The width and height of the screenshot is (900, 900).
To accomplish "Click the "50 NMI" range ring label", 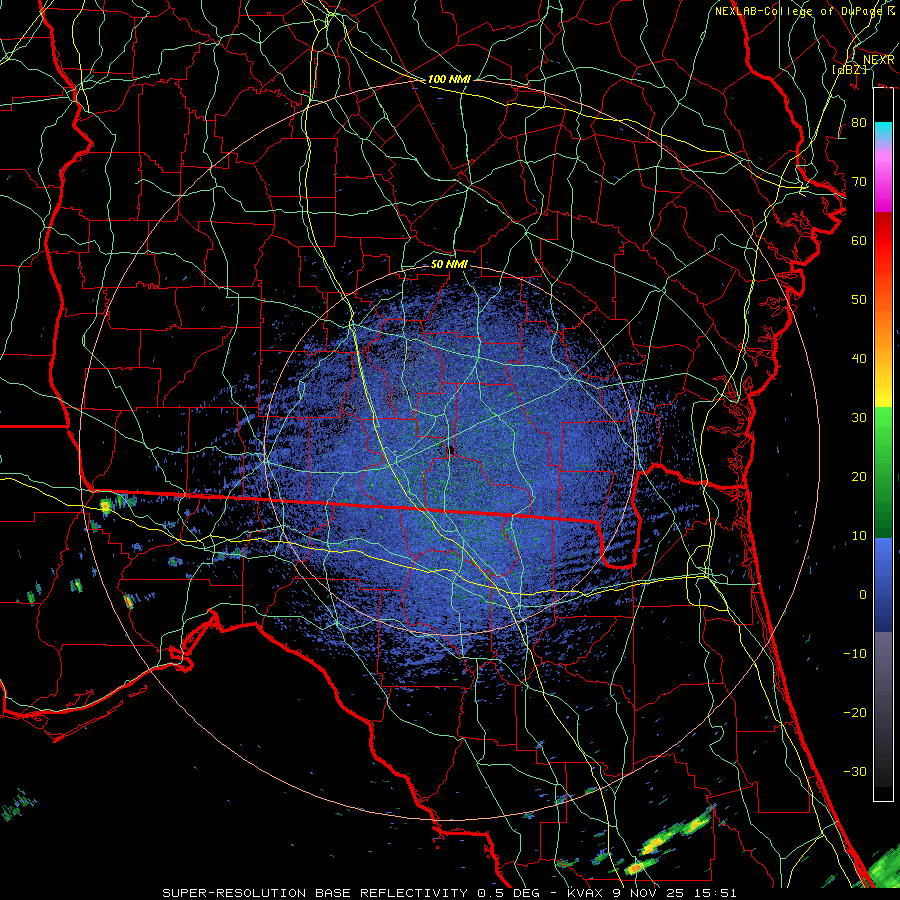I will (449, 264).
